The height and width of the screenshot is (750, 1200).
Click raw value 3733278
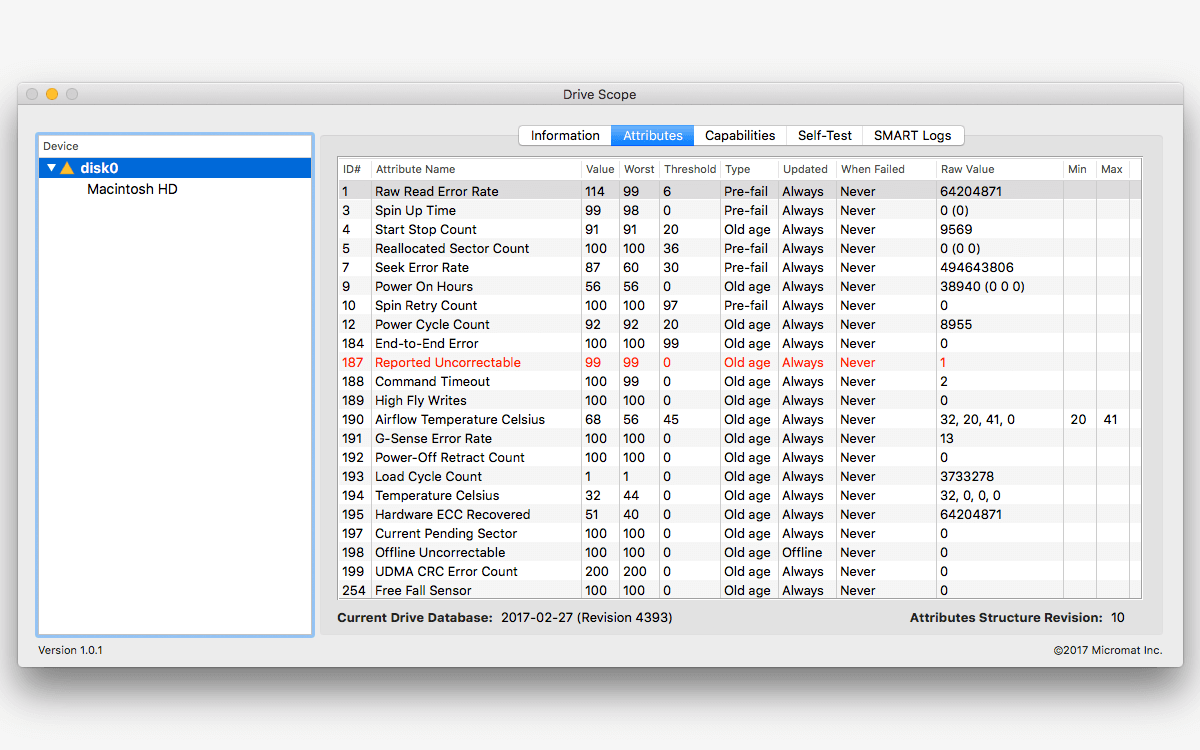(x=968, y=476)
